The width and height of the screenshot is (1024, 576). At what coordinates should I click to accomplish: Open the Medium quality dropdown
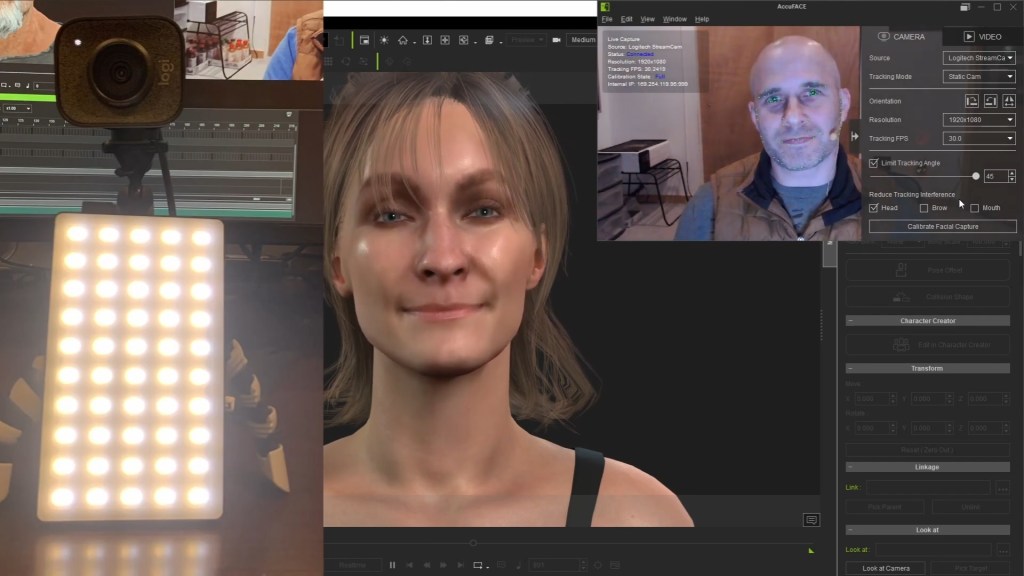[583, 40]
